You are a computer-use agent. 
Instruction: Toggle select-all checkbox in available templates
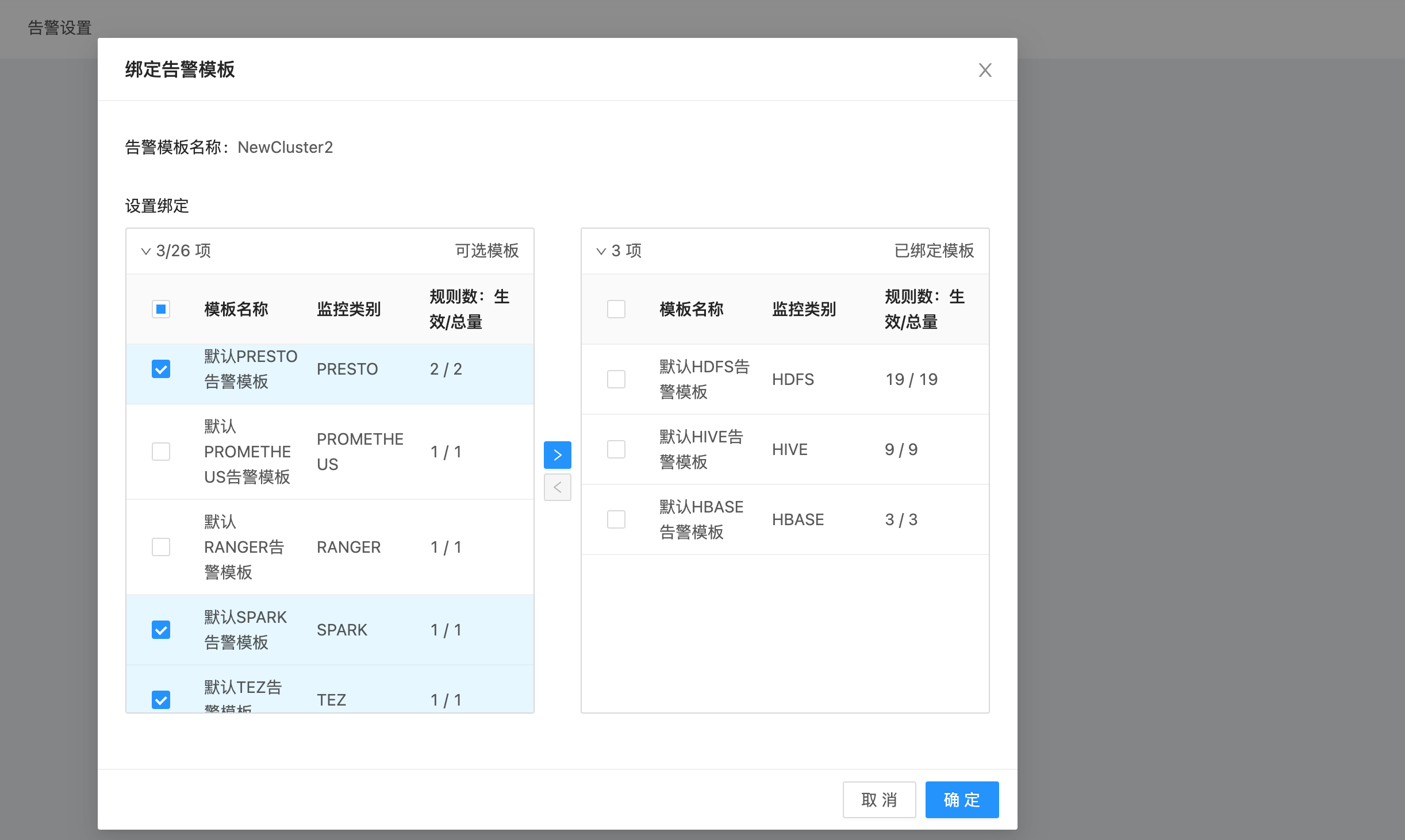point(161,309)
